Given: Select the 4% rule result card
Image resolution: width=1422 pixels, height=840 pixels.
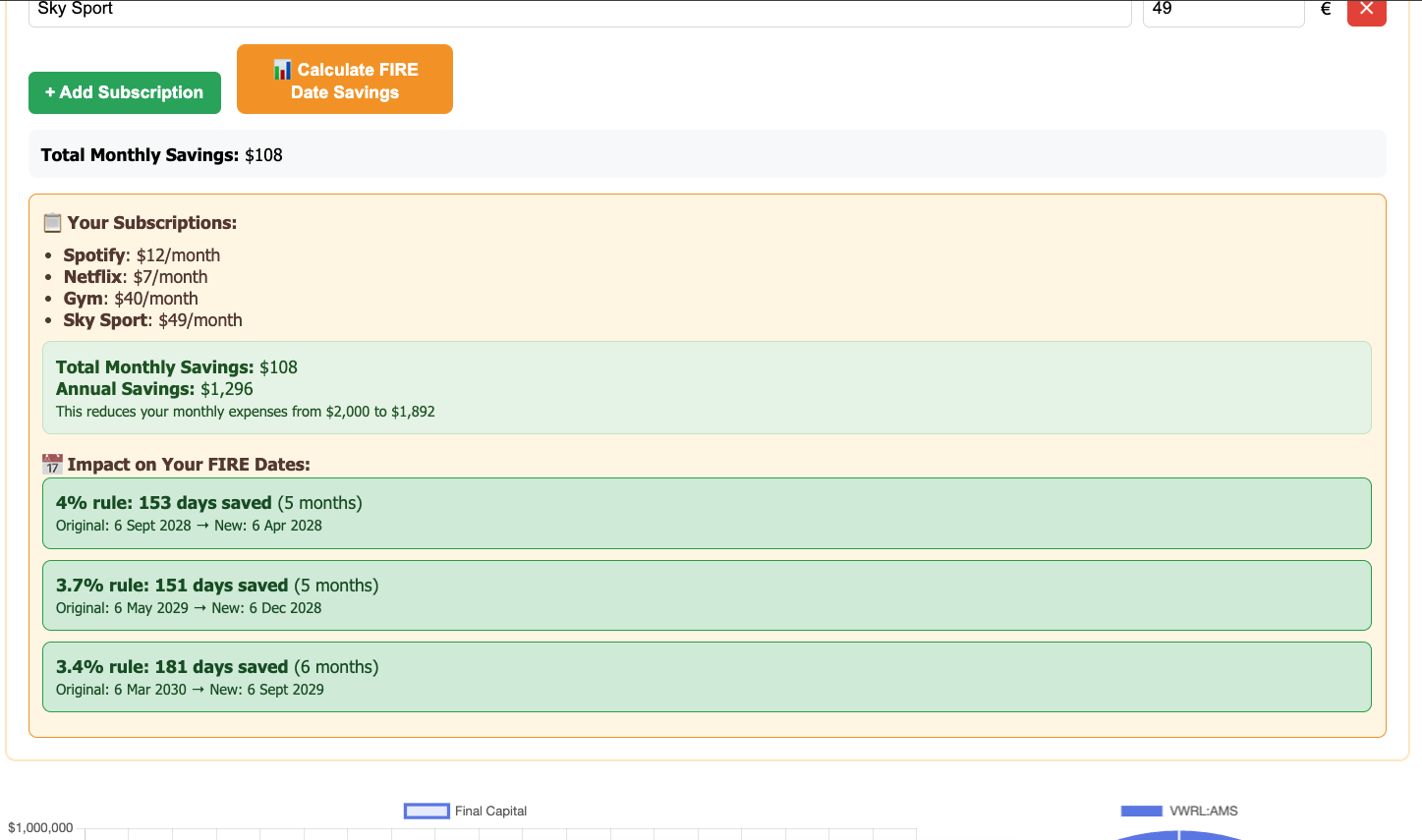Looking at the screenshot, I should [x=707, y=513].
